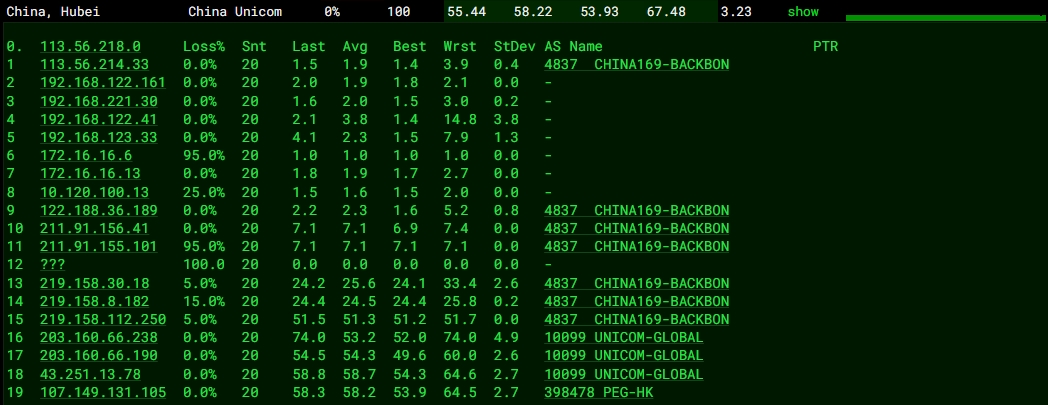Image resolution: width=1048 pixels, height=405 pixels.
Task: Open CHINA169-BACKBON AS link for 211.91.156.41
Action: [636, 228]
